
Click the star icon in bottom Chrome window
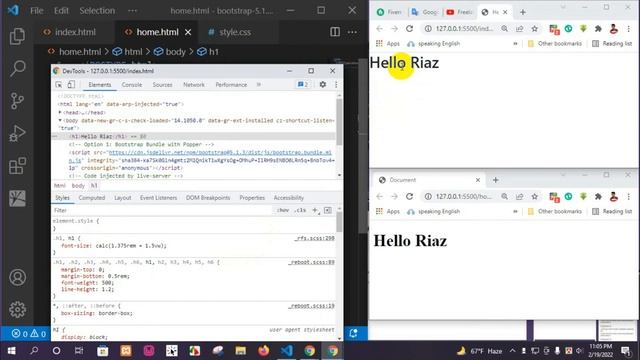click(x=534, y=196)
